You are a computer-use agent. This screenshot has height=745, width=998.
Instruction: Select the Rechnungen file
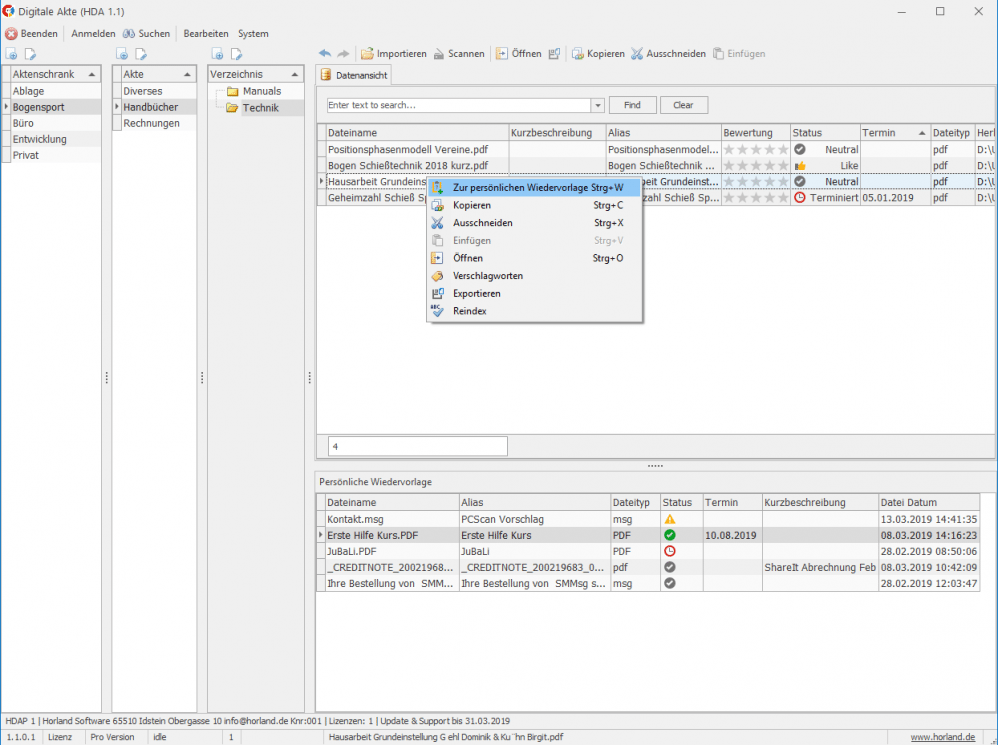tap(158, 123)
